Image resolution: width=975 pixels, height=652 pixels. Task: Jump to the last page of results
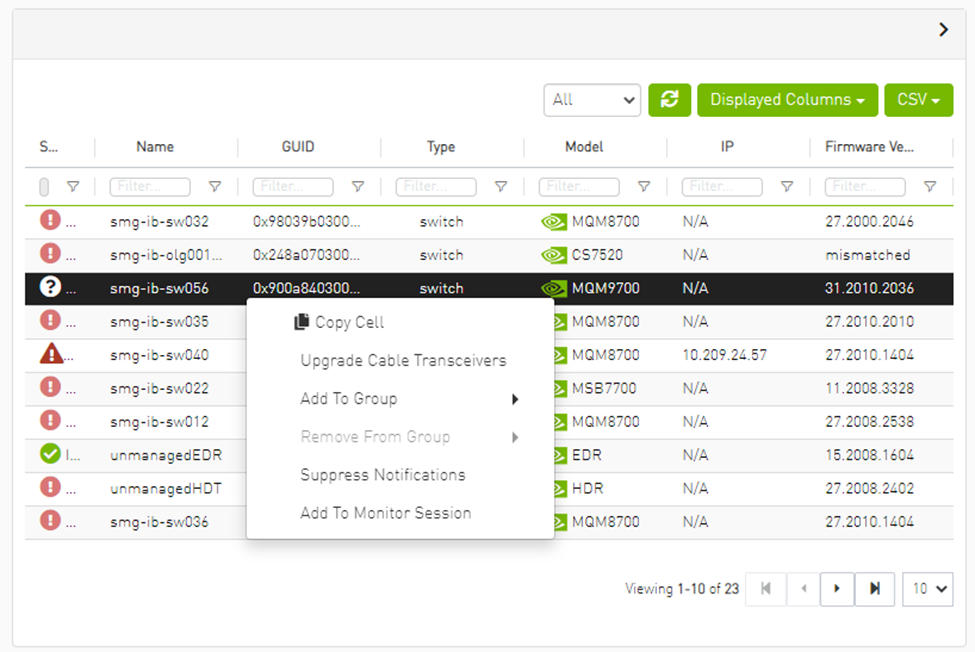[x=873, y=589]
